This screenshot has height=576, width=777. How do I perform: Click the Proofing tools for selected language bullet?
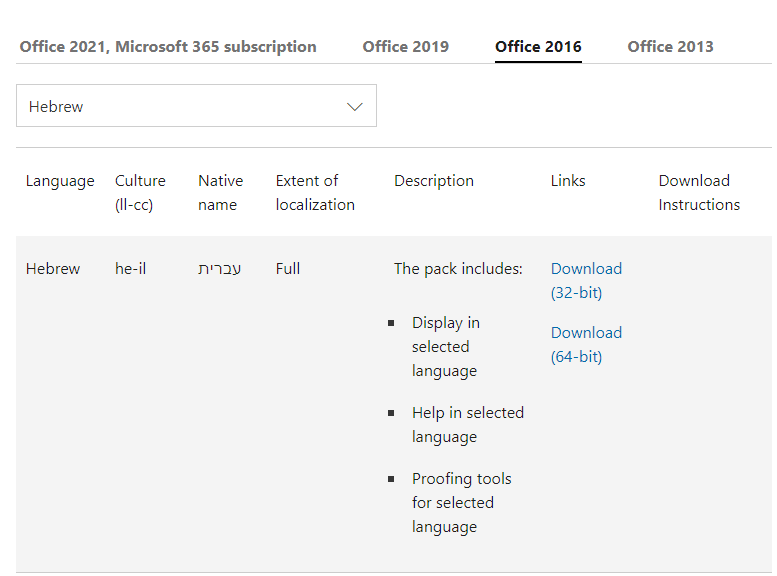(461, 502)
